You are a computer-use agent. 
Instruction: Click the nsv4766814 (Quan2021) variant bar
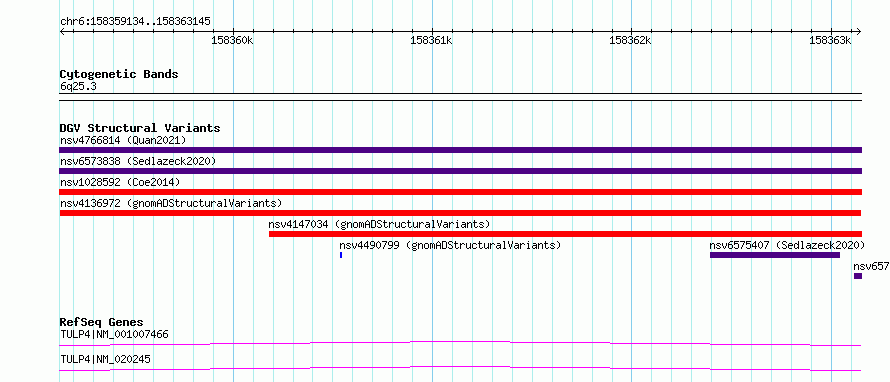click(460, 150)
